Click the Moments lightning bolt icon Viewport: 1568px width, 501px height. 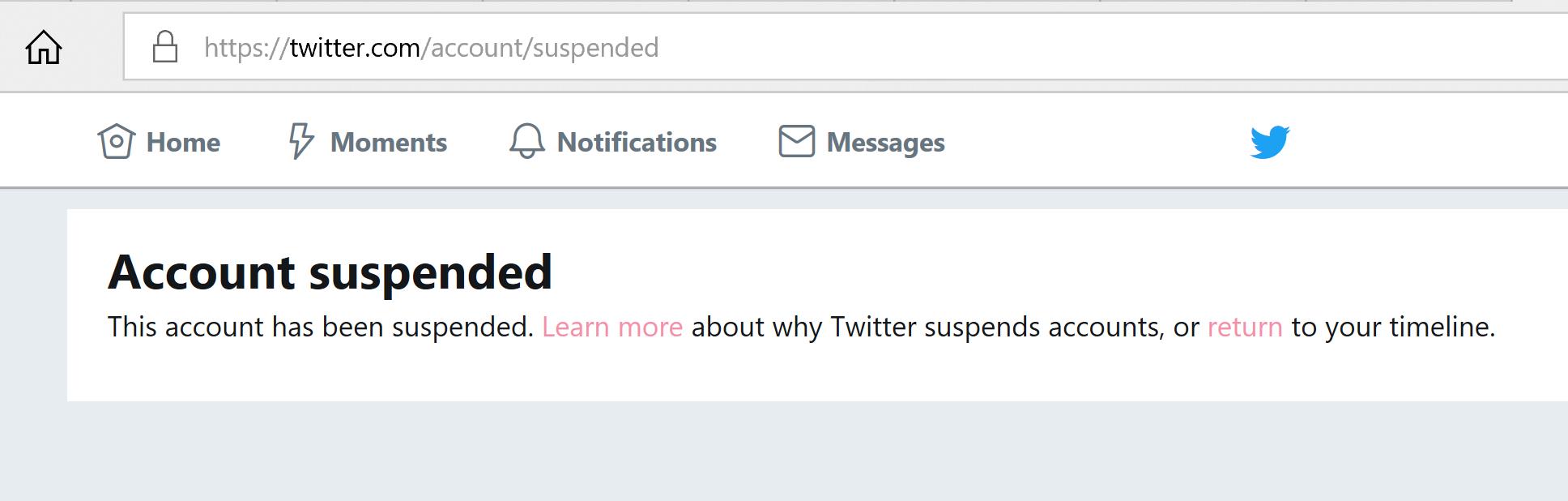[x=300, y=142]
